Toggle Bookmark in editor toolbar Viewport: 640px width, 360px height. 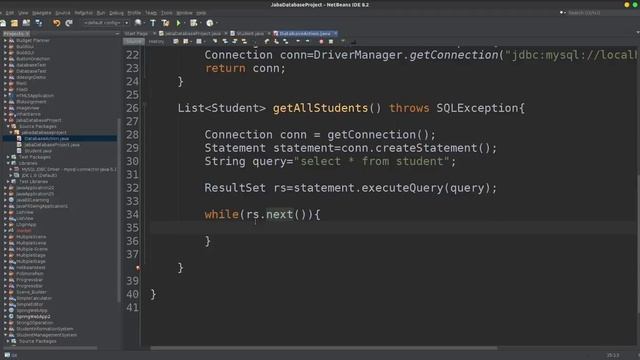286,41
